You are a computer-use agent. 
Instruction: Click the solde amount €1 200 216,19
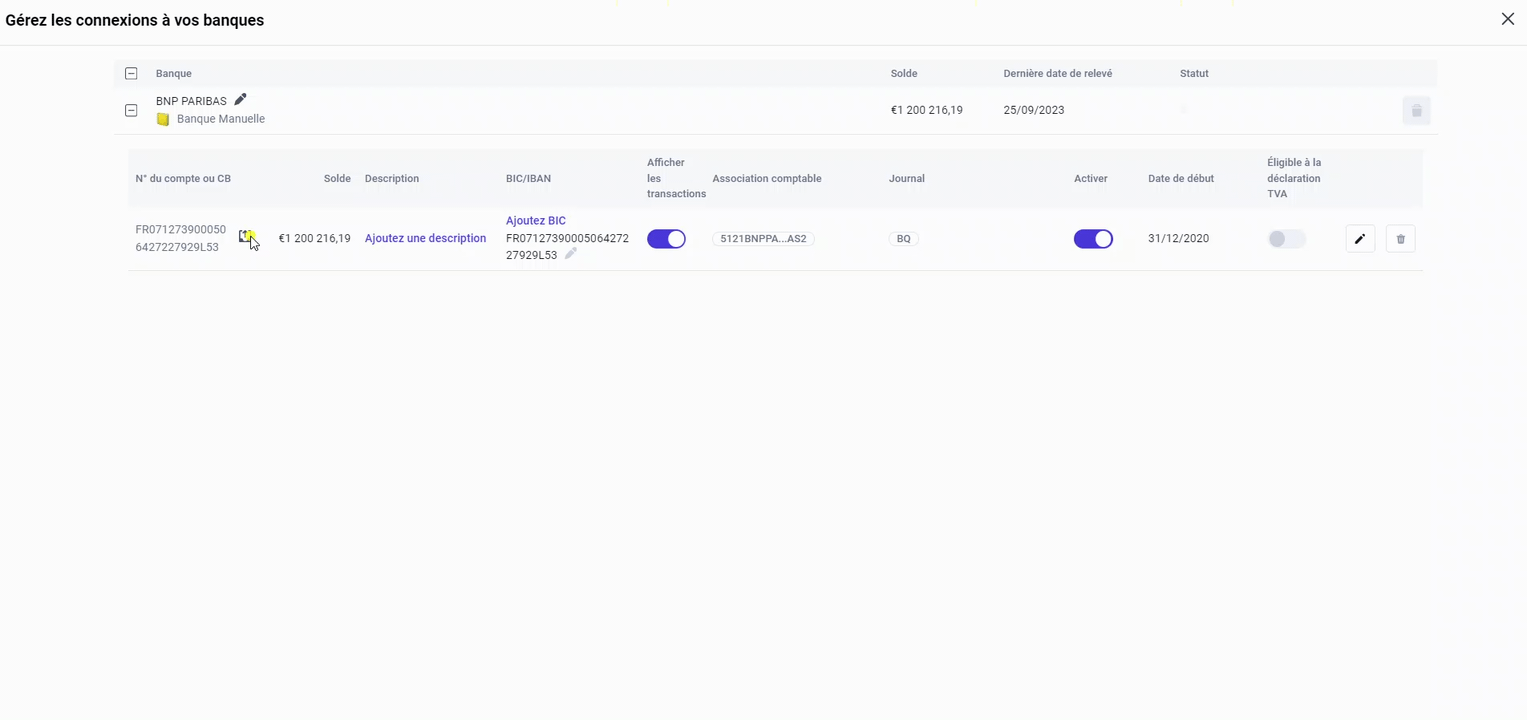(x=314, y=238)
